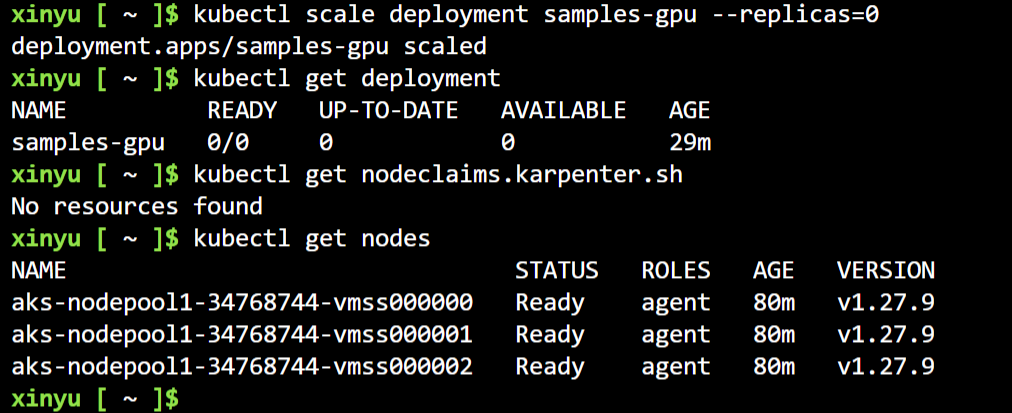Click the samples-gpu name in the deployment row
This screenshot has height=413, width=1012.
(88, 142)
